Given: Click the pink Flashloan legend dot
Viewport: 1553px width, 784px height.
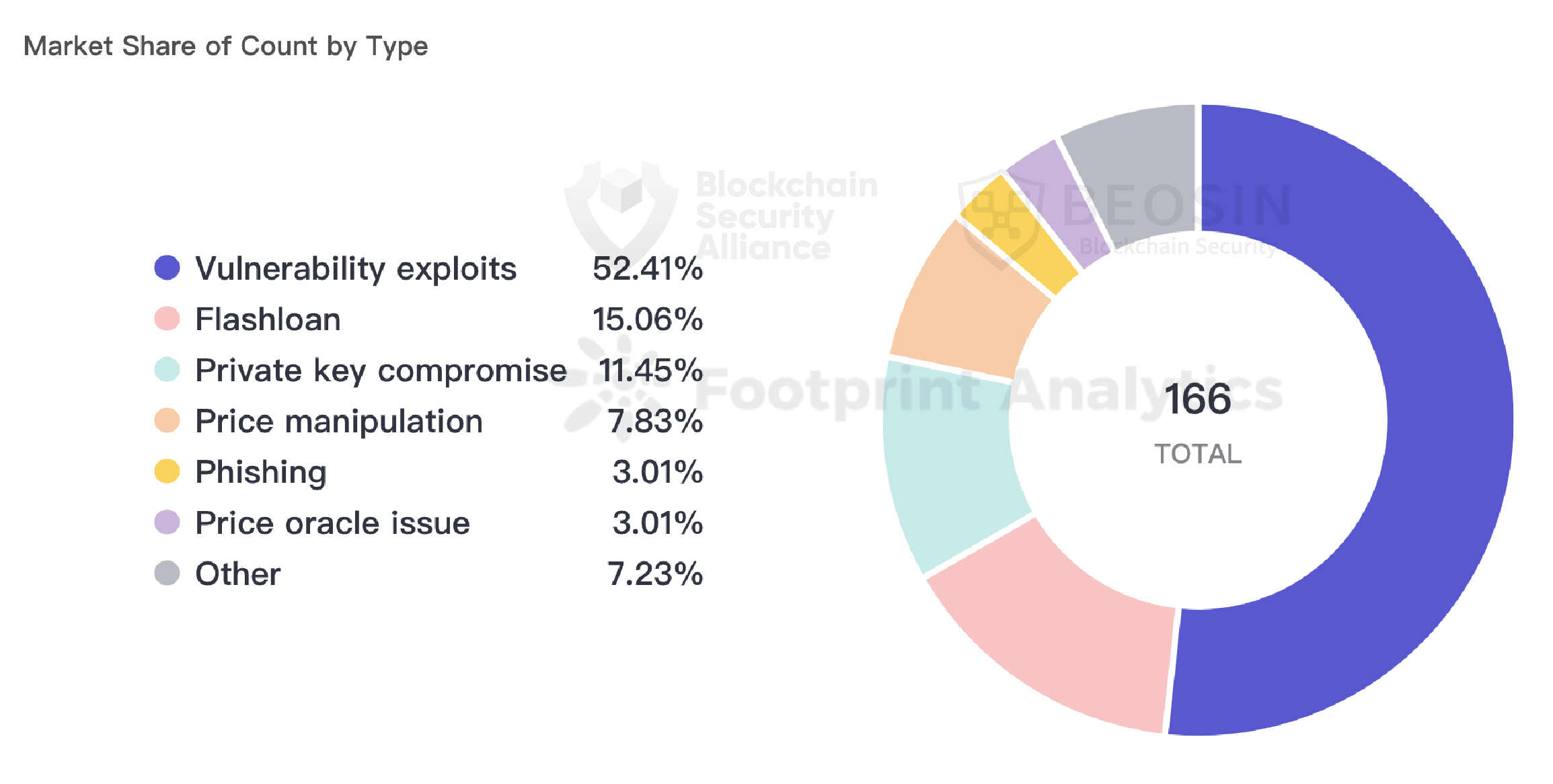Looking at the screenshot, I should click(167, 319).
